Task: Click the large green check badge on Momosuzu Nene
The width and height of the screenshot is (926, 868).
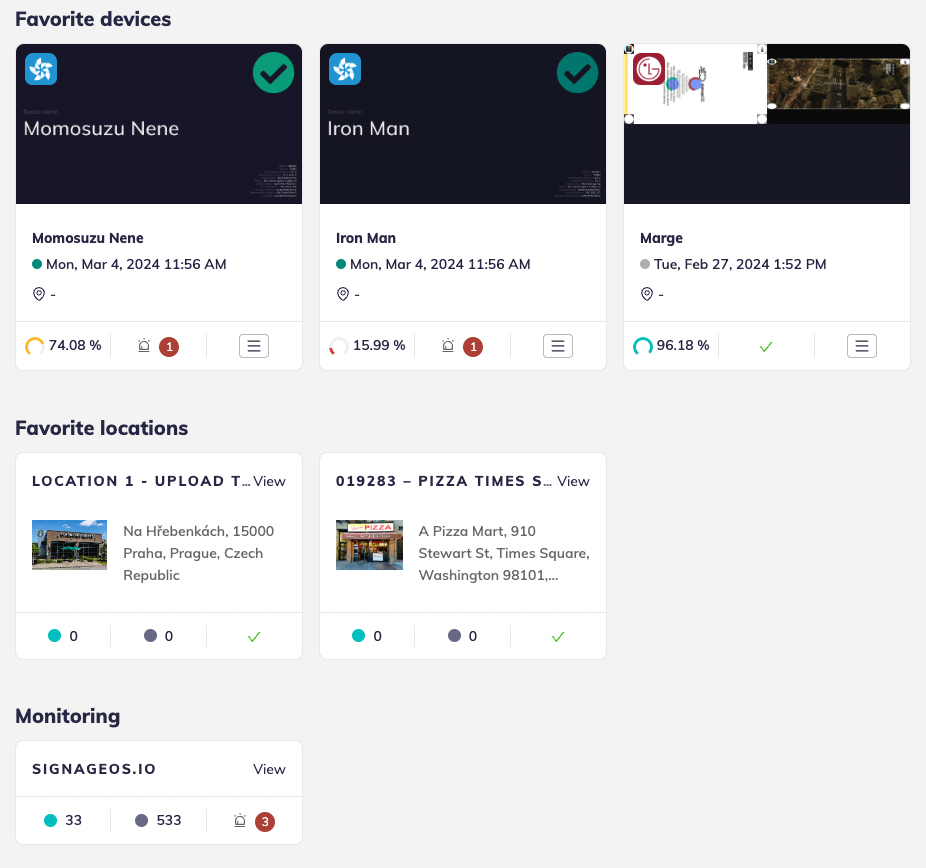Action: (x=273, y=73)
